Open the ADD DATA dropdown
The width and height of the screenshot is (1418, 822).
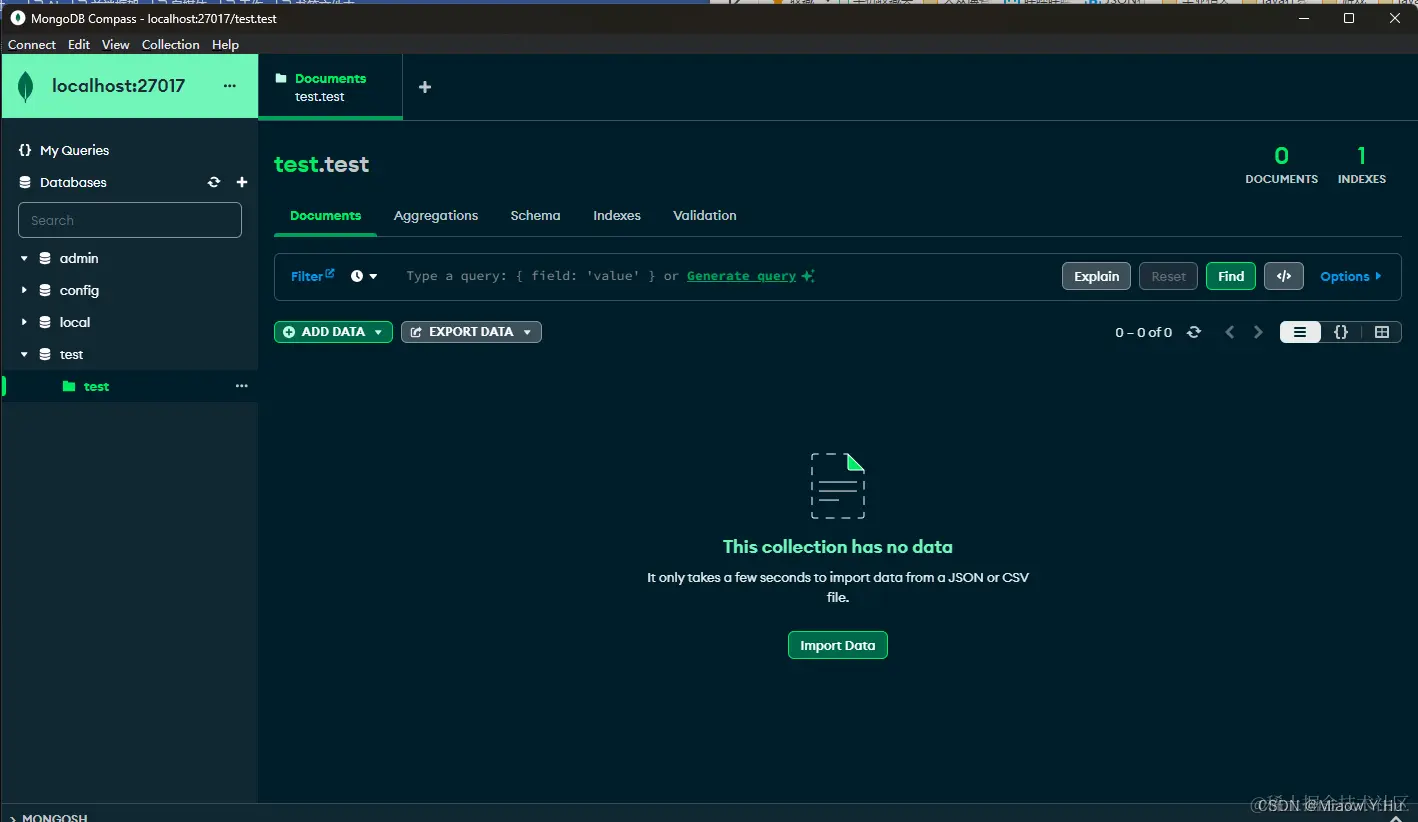tap(333, 332)
